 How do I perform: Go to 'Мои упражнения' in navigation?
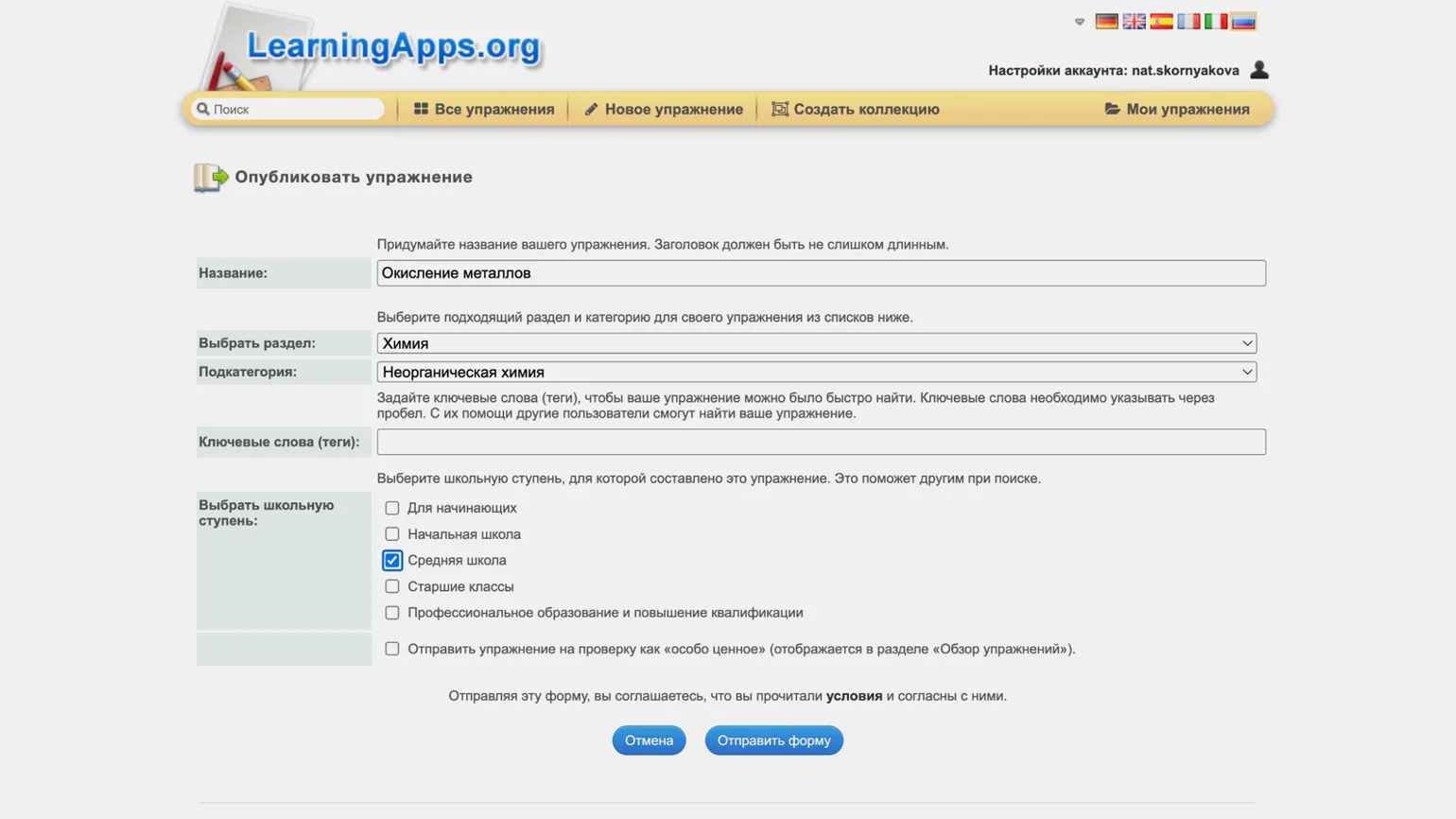1177,110
